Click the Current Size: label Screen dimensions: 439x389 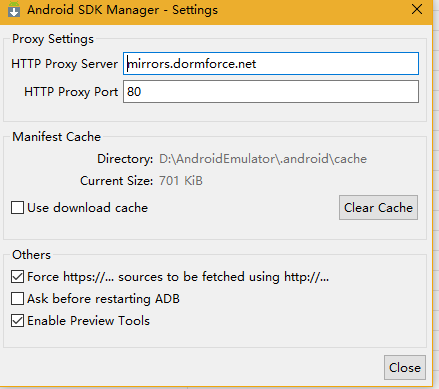pos(116,181)
